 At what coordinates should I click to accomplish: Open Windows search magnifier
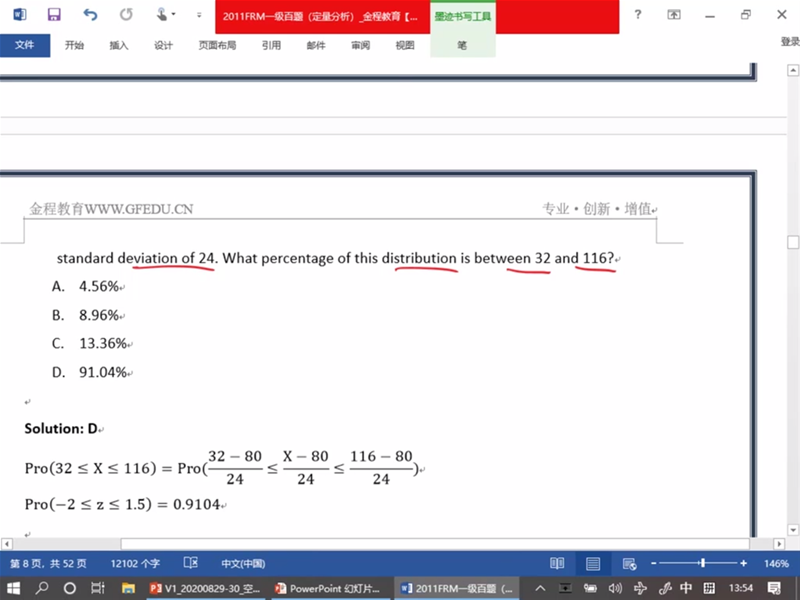[42, 588]
